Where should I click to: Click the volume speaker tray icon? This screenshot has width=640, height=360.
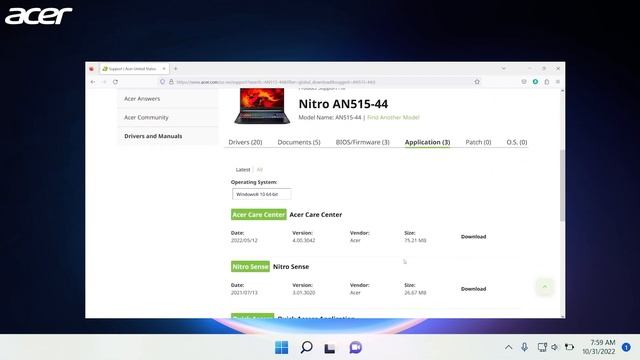coord(555,347)
